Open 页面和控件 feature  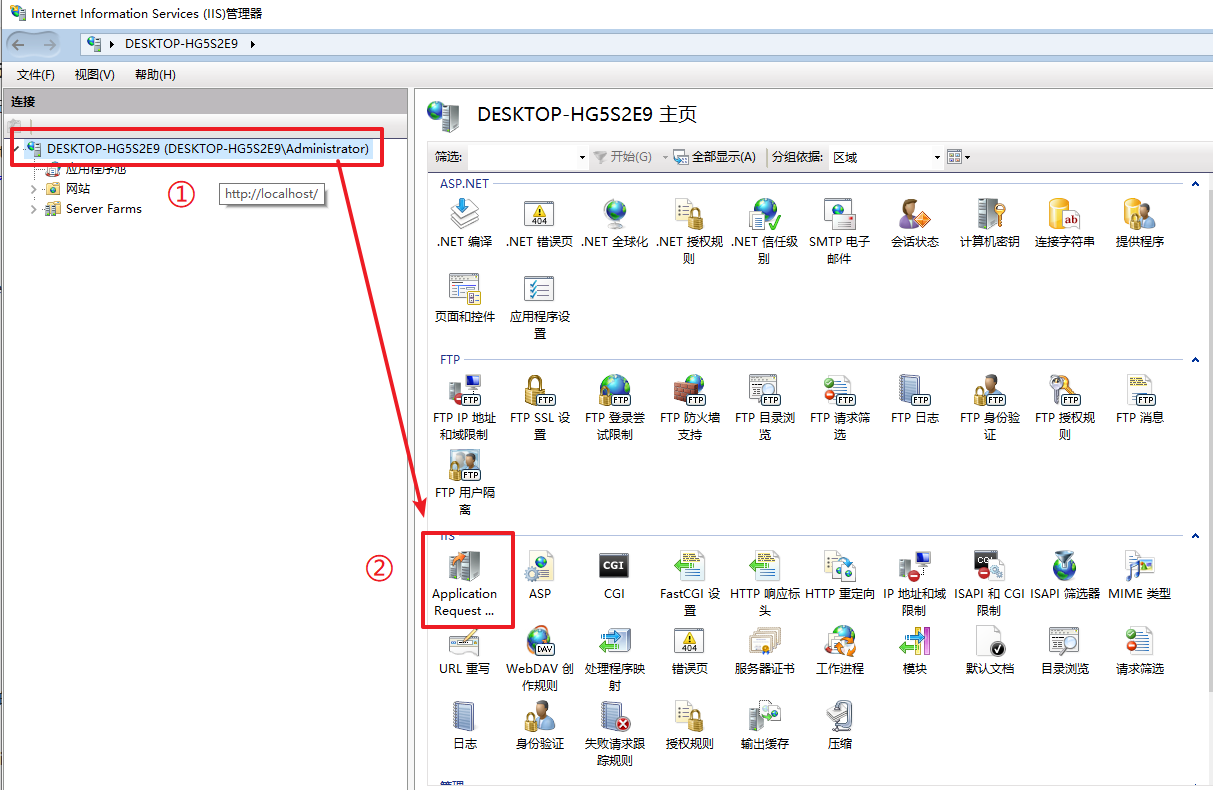(465, 298)
